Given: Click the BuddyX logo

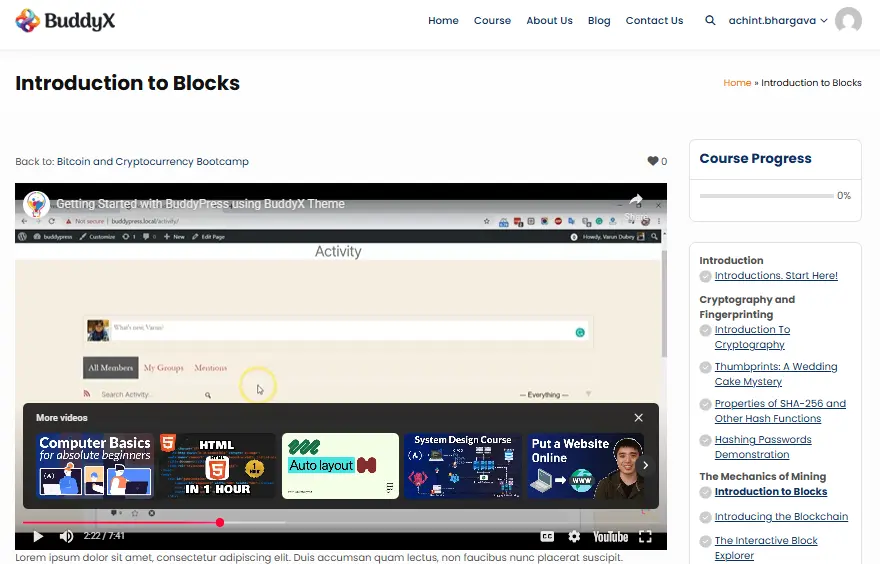Looking at the screenshot, I should tap(65, 20).
